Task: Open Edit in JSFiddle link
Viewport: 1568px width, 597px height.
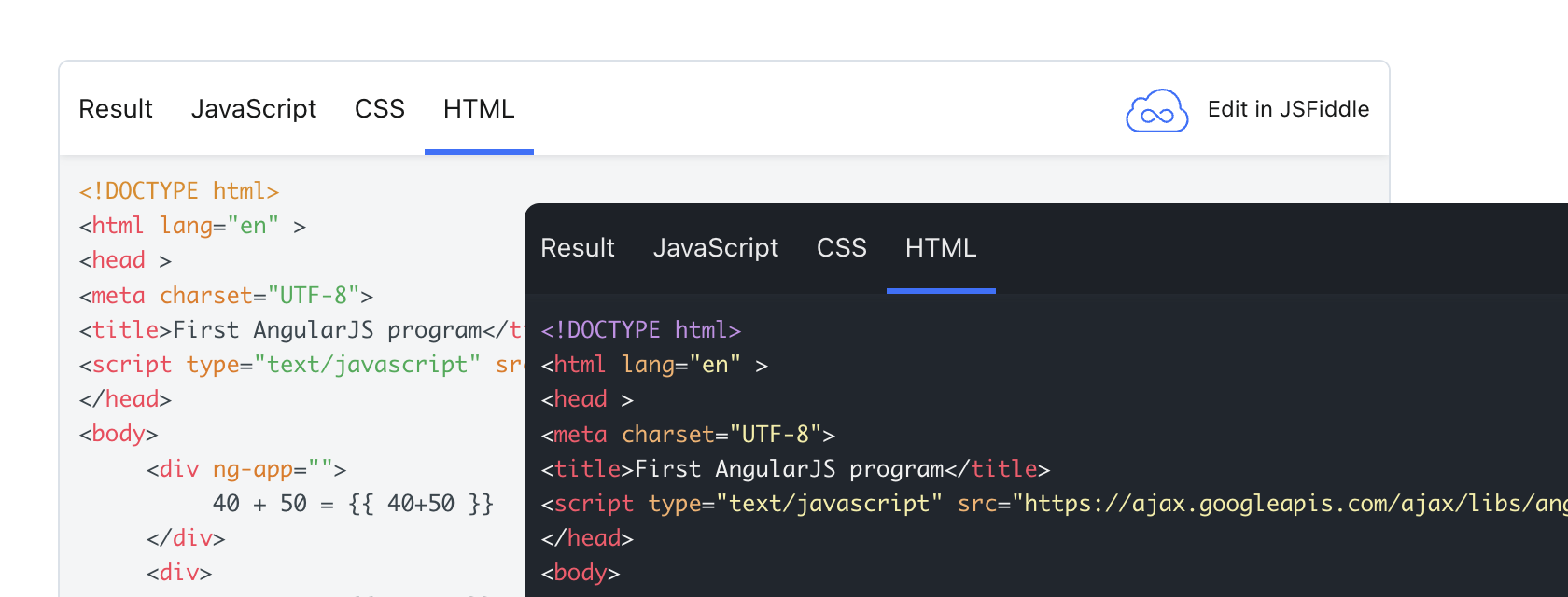Action: (x=1288, y=109)
